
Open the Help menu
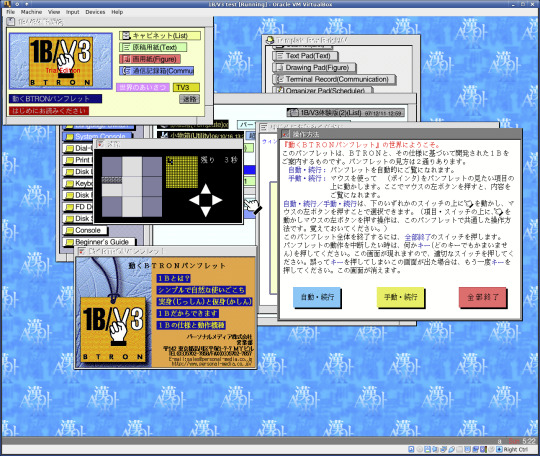[117, 12]
